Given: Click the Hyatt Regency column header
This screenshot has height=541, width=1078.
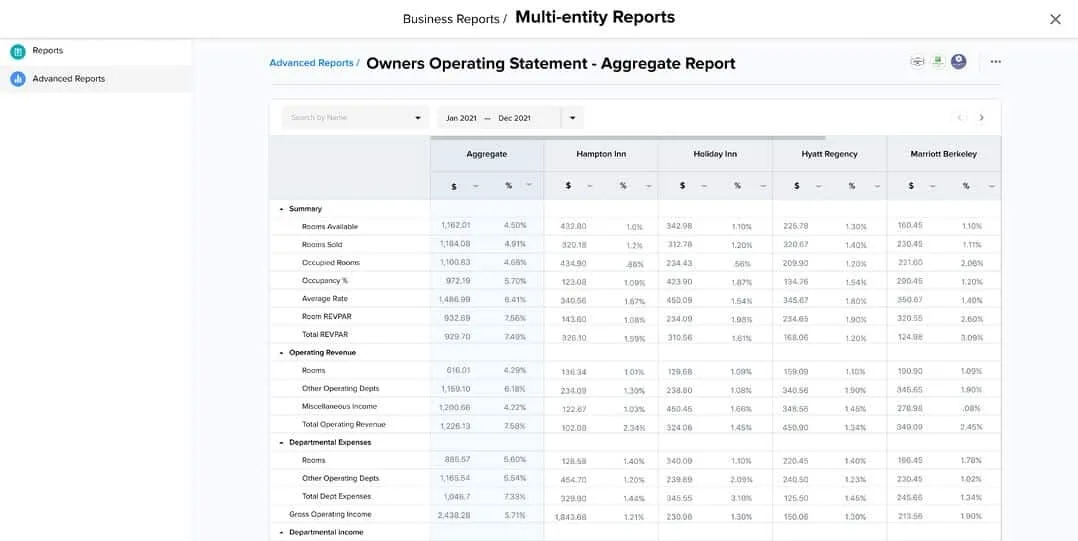Looking at the screenshot, I should (x=829, y=155).
